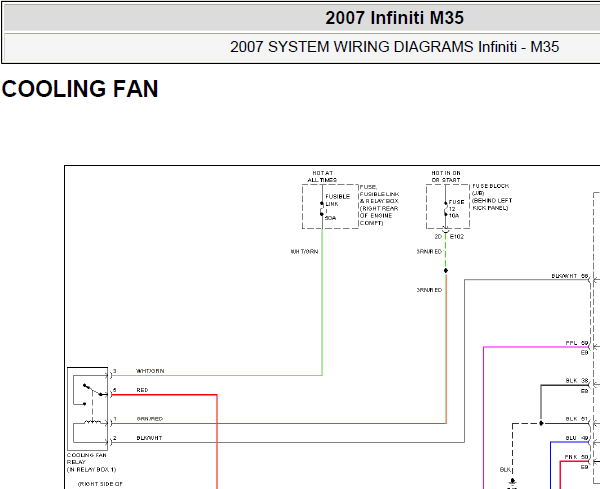Click the "WHT/GRN" label below the fusible link

pos(304,251)
